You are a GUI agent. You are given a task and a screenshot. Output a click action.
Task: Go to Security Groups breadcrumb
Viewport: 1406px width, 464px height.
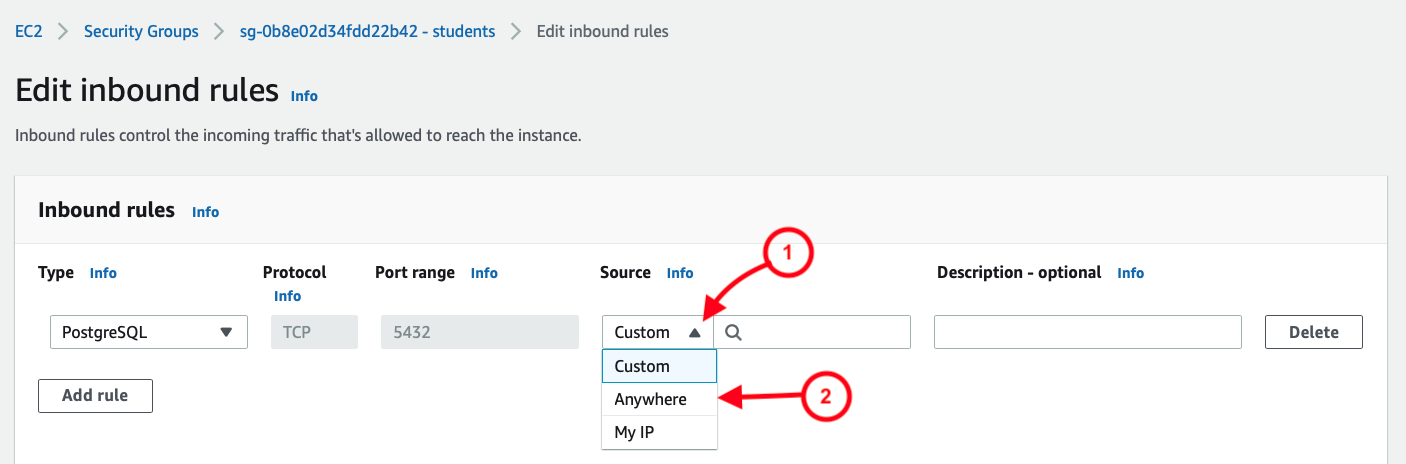(x=141, y=31)
